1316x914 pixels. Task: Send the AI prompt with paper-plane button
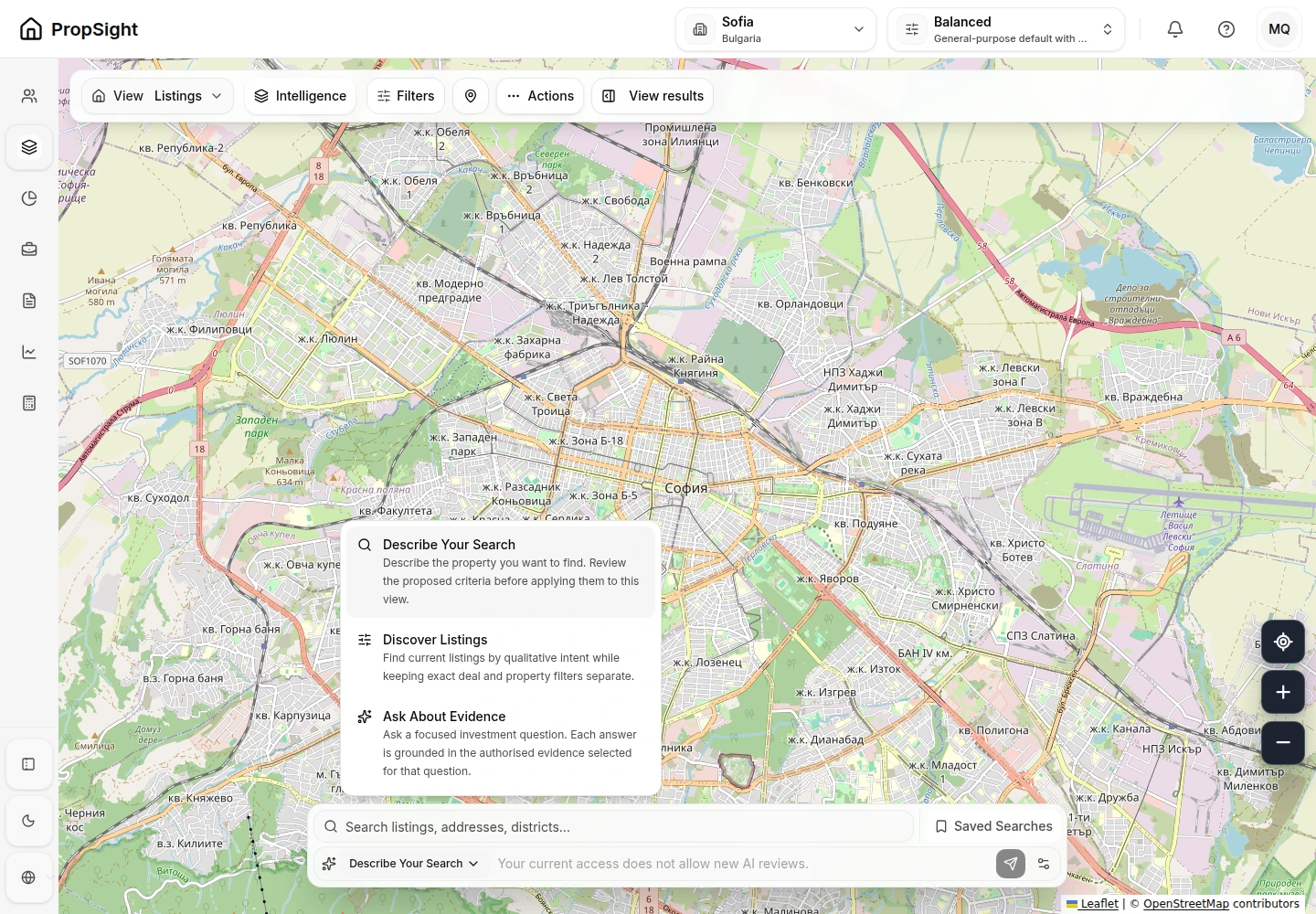coord(1011,864)
